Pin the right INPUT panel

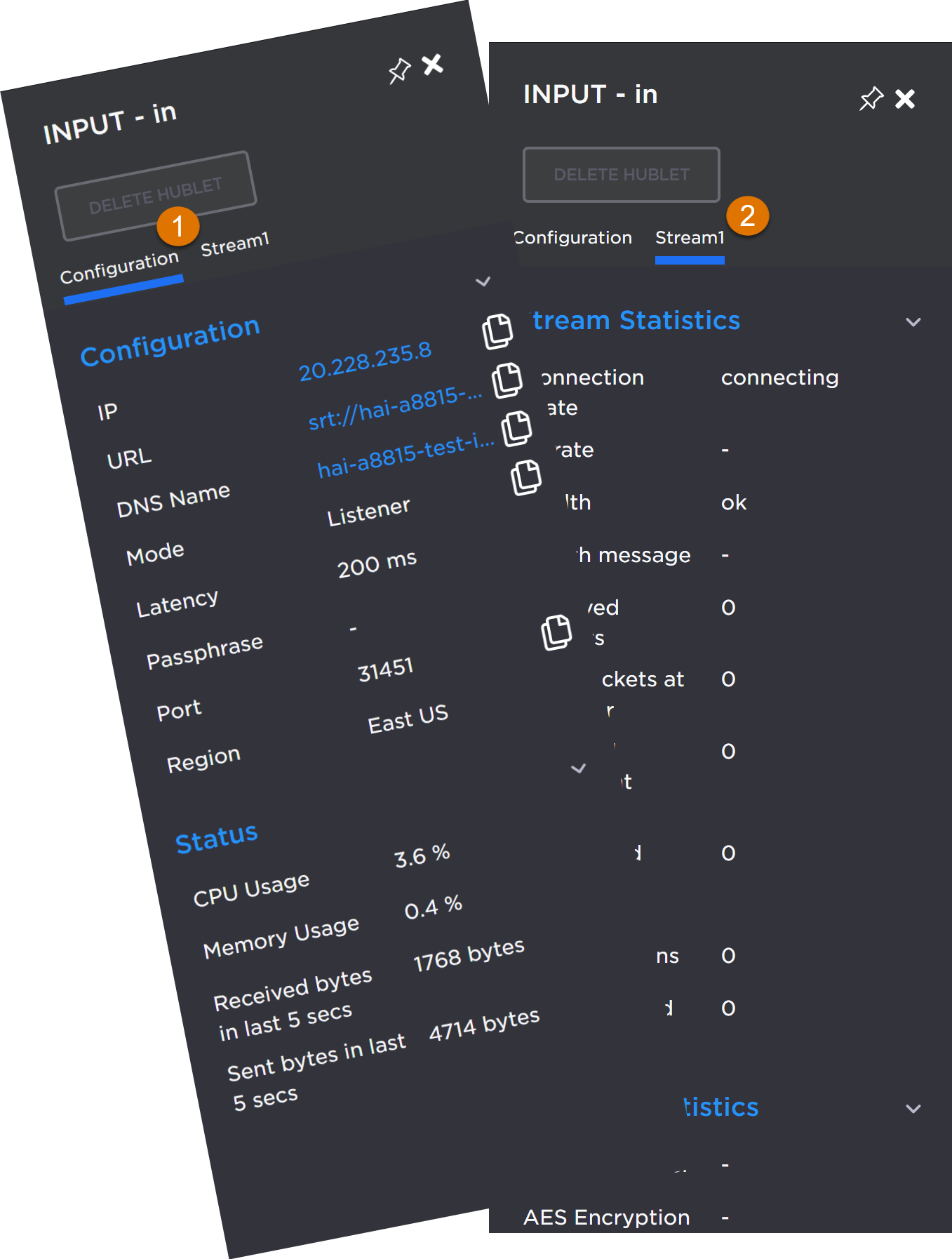(871, 98)
